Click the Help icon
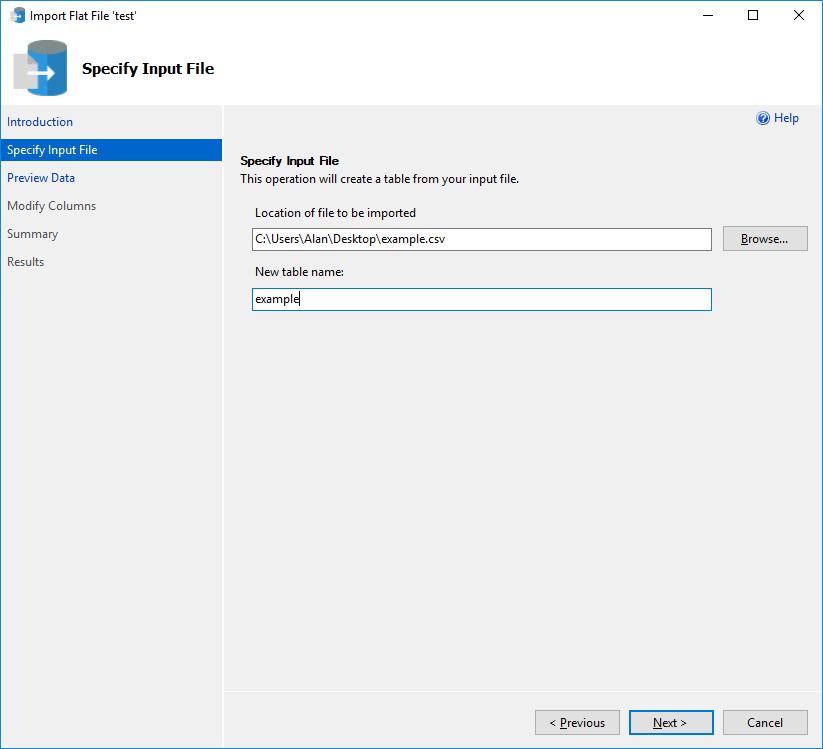Screen dimensions: 823x749 click(761, 118)
